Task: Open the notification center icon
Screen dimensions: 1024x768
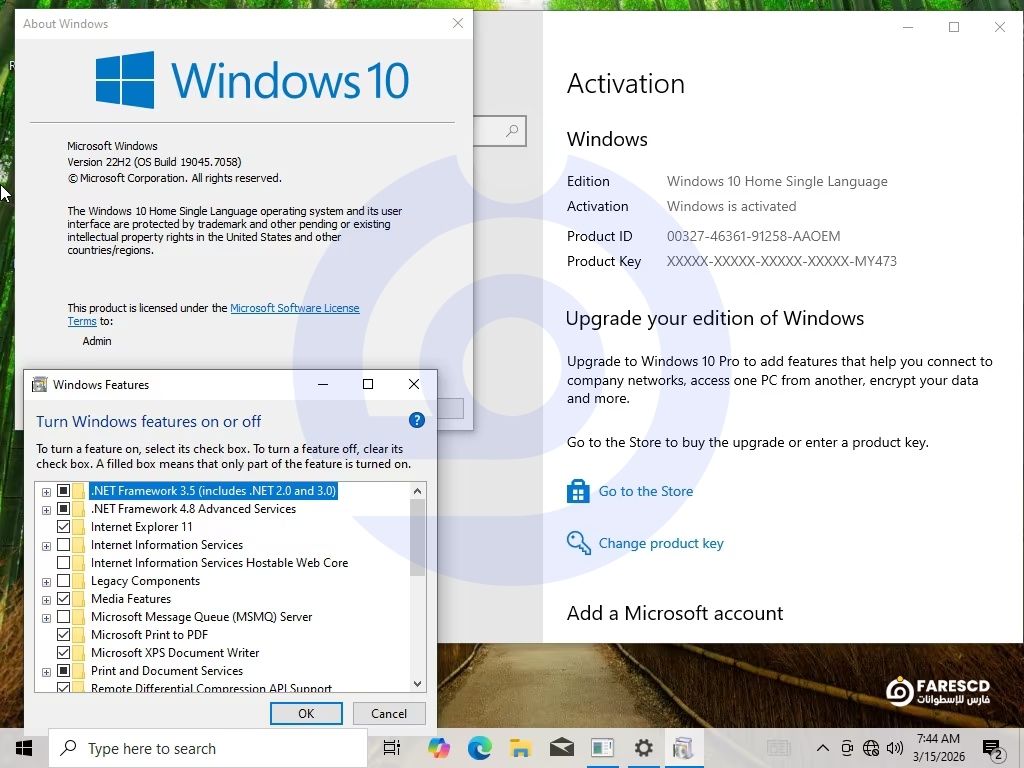Action: (992, 748)
